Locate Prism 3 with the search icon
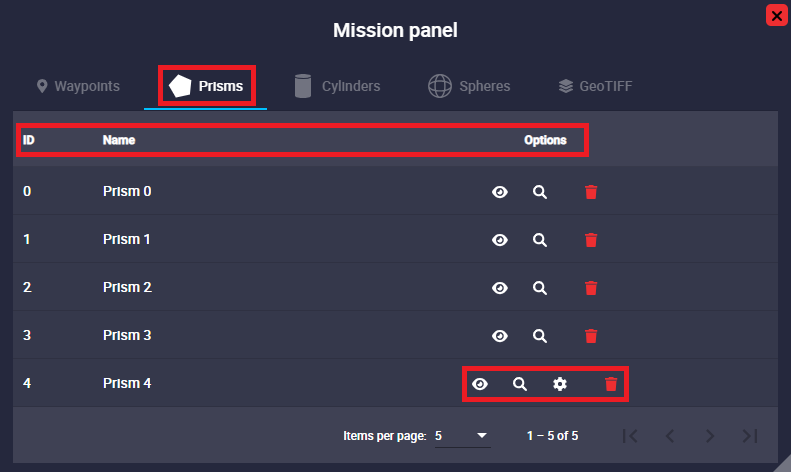 [539, 336]
